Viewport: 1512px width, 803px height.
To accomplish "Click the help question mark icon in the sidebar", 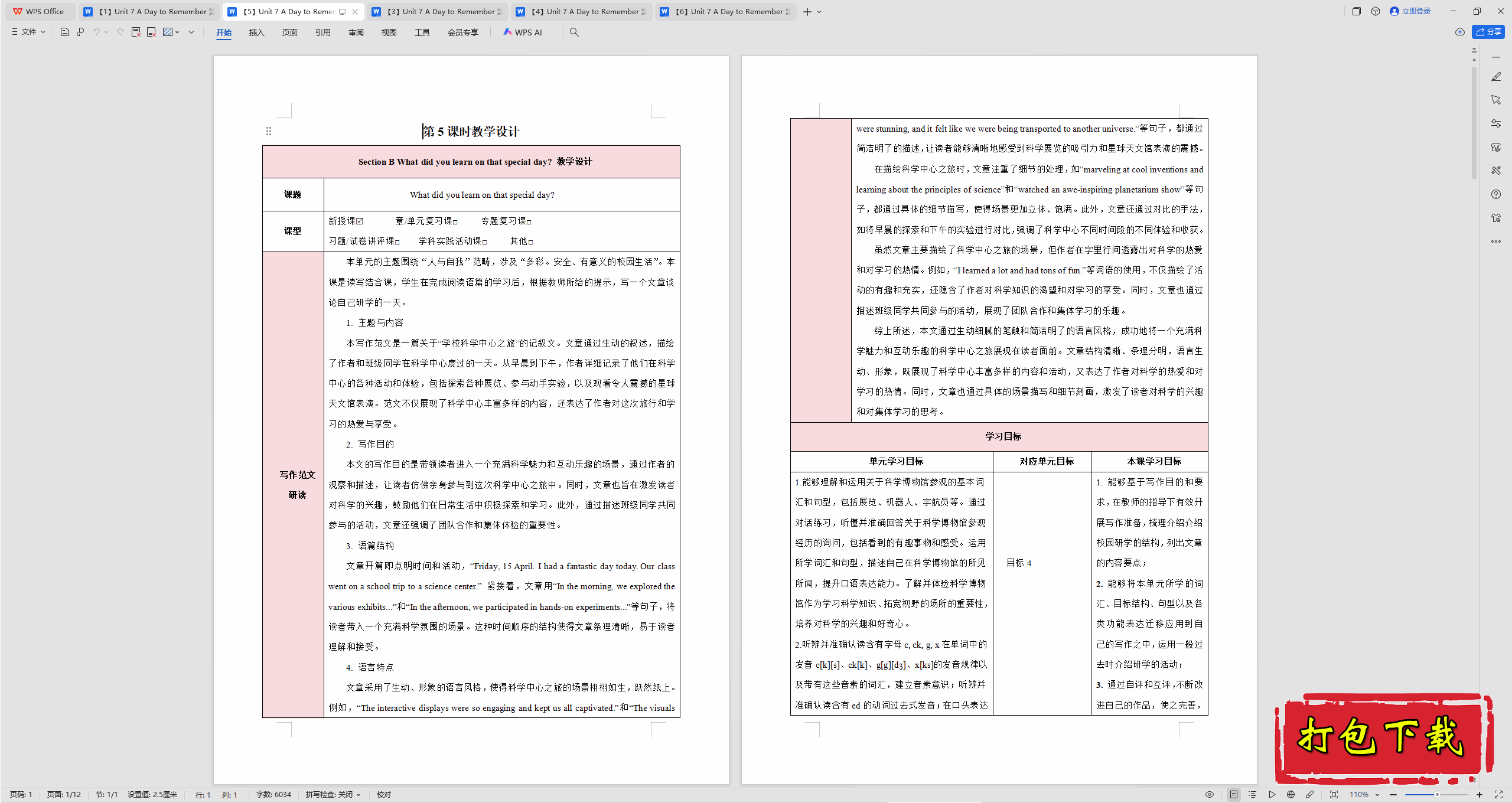I will pyautogui.click(x=1496, y=194).
